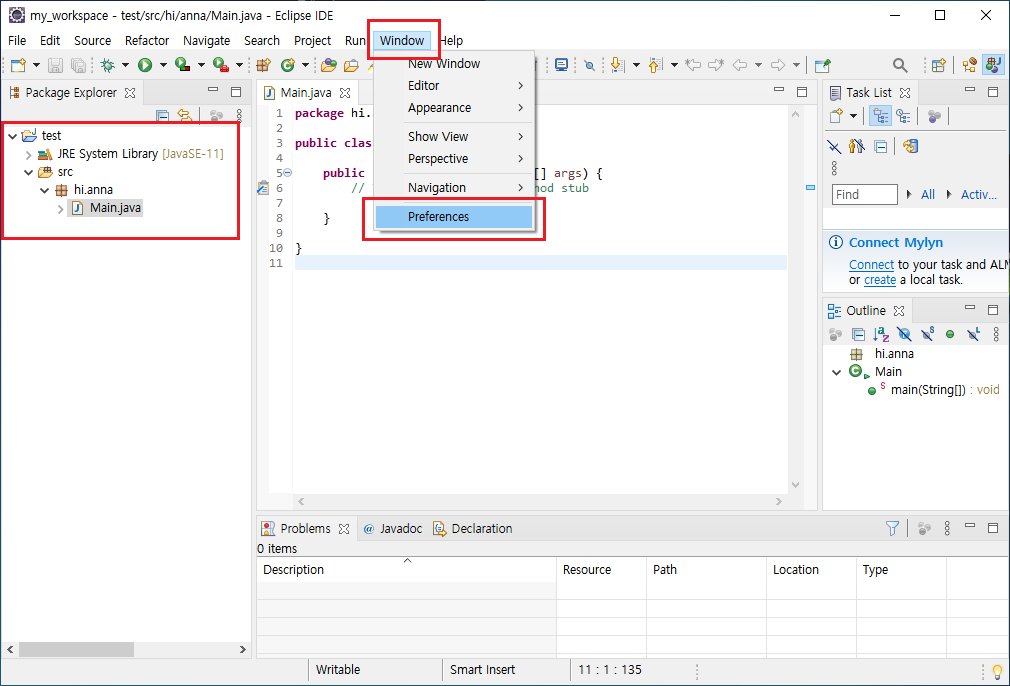The width and height of the screenshot is (1010, 686).
Task: Run the program with green Run button
Action: (145, 65)
